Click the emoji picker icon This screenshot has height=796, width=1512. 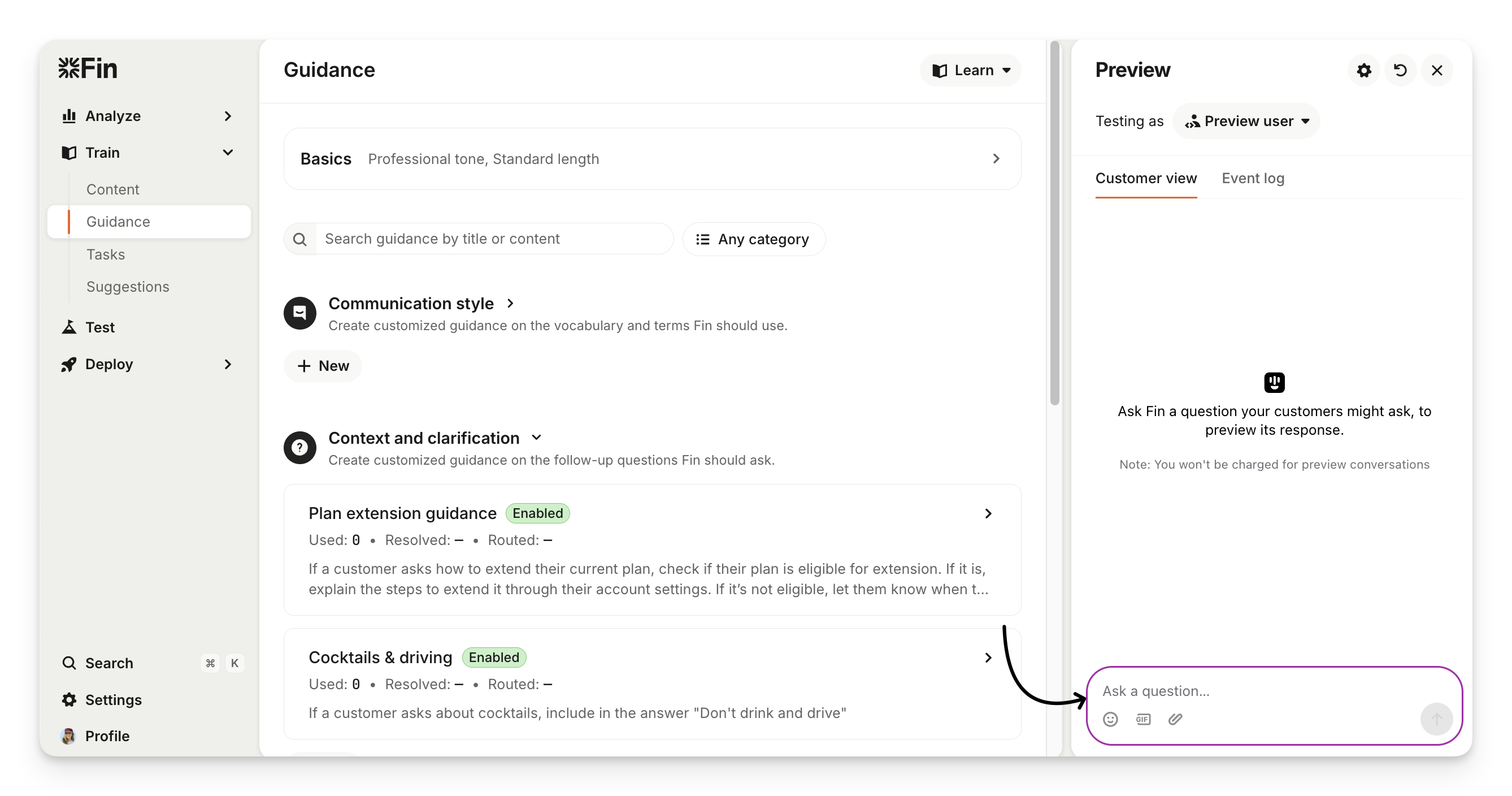[1110, 719]
